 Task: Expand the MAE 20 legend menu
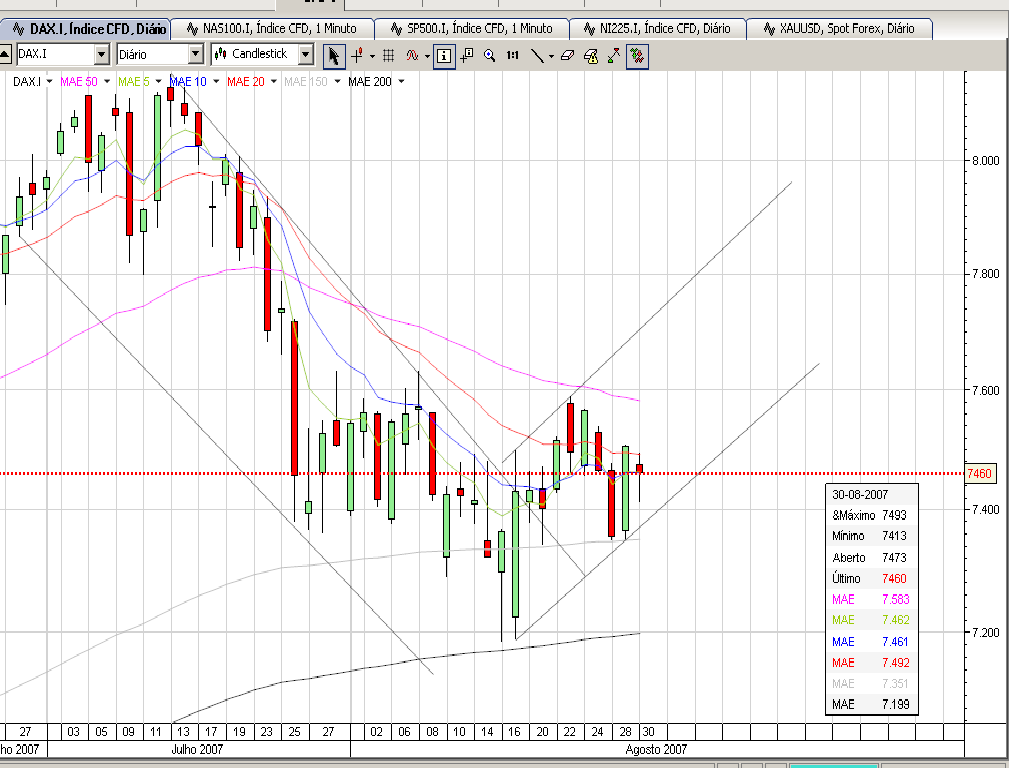point(274,82)
